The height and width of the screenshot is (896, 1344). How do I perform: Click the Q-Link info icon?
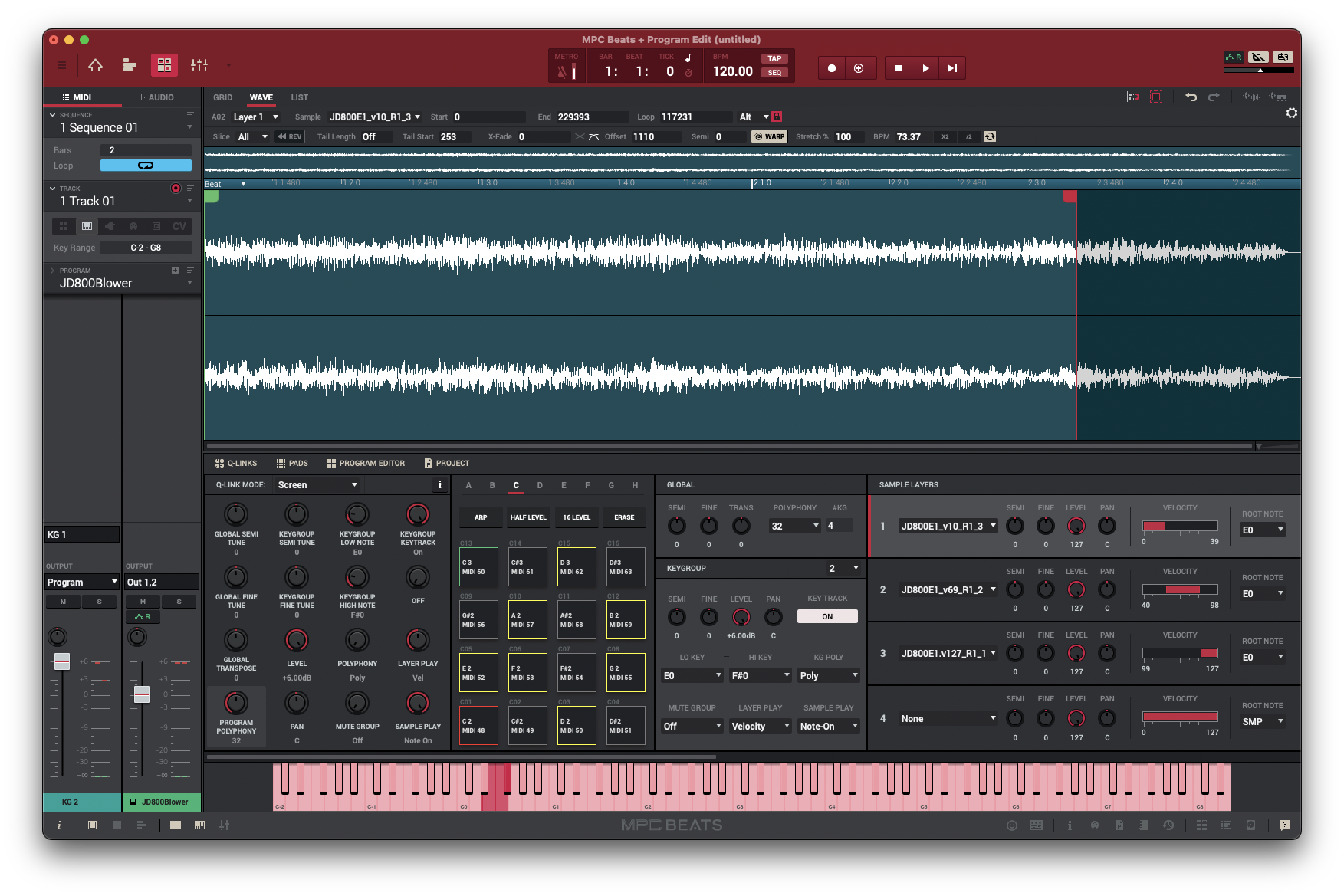439,484
